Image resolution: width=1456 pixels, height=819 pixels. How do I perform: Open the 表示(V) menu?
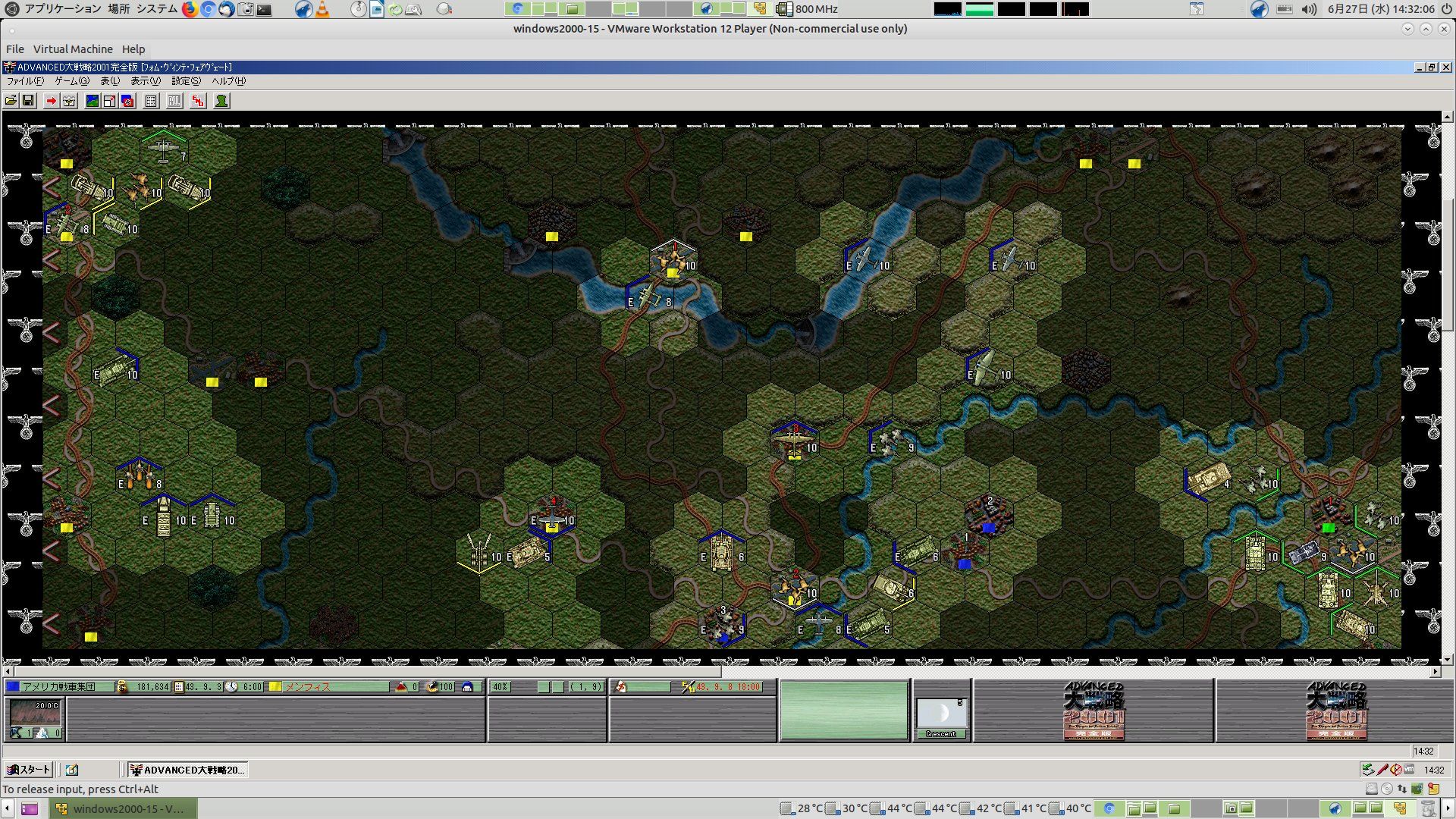[x=145, y=81]
